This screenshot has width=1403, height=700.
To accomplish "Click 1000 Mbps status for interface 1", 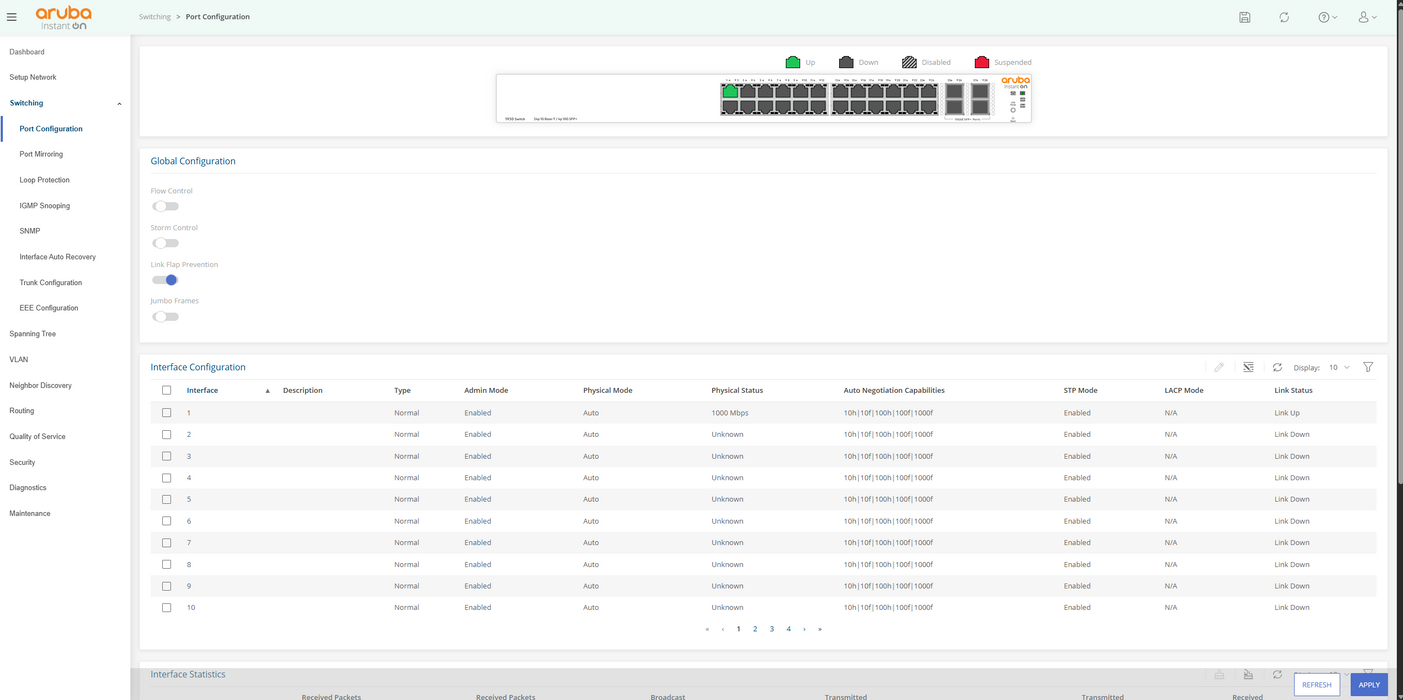I will pyautogui.click(x=730, y=412).
